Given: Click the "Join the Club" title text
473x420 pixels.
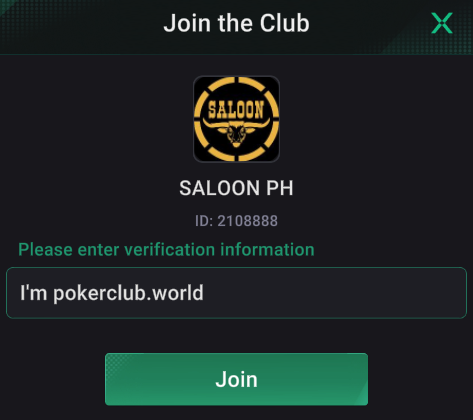Looking at the screenshot, I should (236, 23).
